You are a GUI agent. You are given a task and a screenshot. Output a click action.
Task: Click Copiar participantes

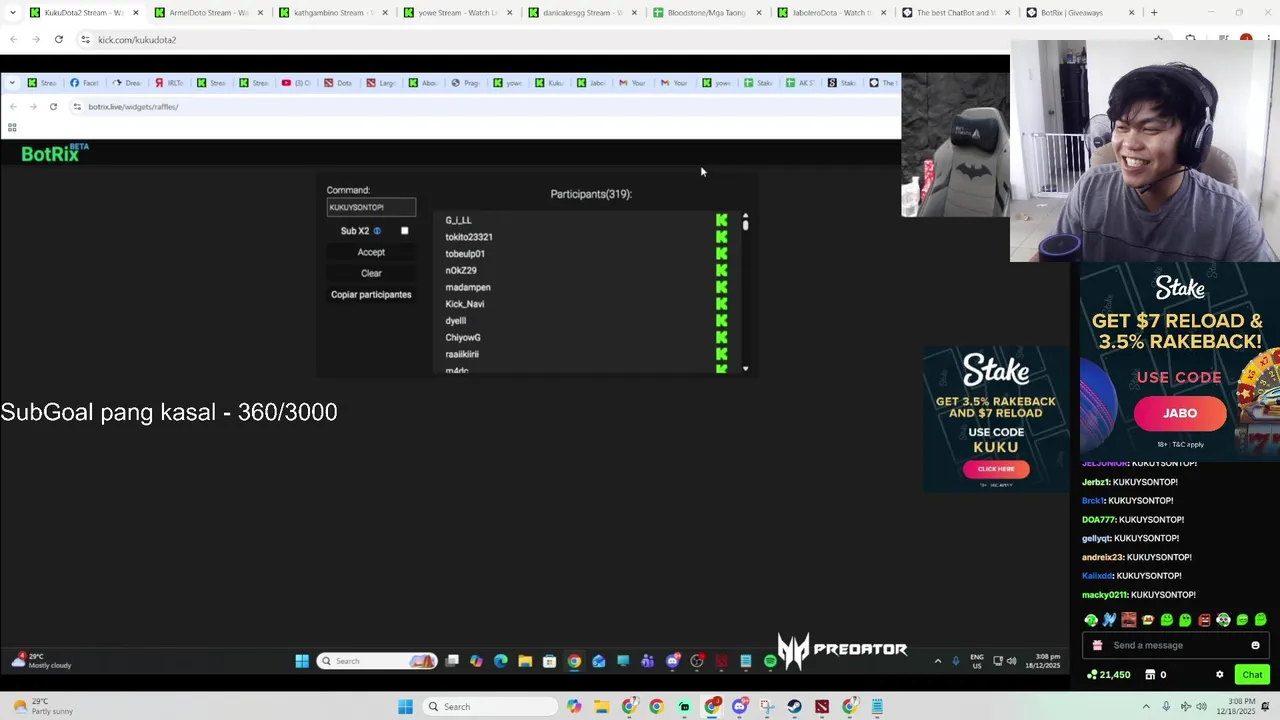tap(371, 295)
